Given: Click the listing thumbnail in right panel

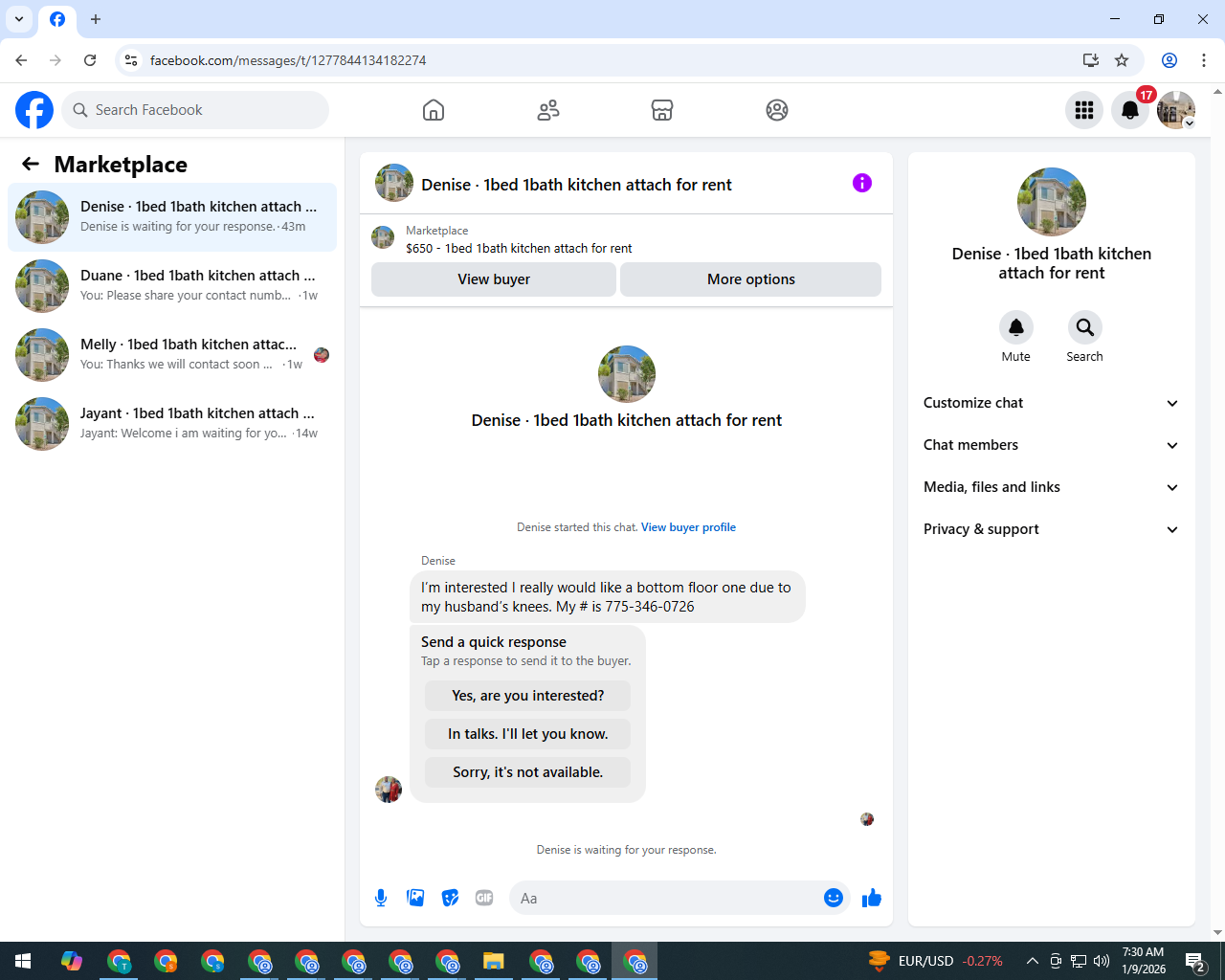Looking at the screenshot, I should (x=1052, y=202).
